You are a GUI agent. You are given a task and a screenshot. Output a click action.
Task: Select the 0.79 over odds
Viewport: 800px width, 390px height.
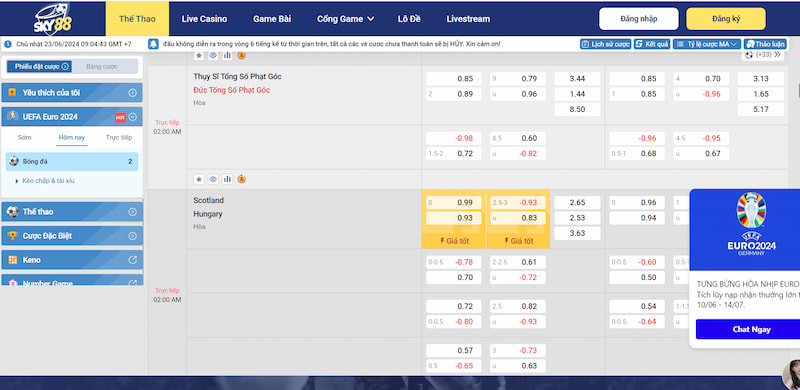(518, 79)
